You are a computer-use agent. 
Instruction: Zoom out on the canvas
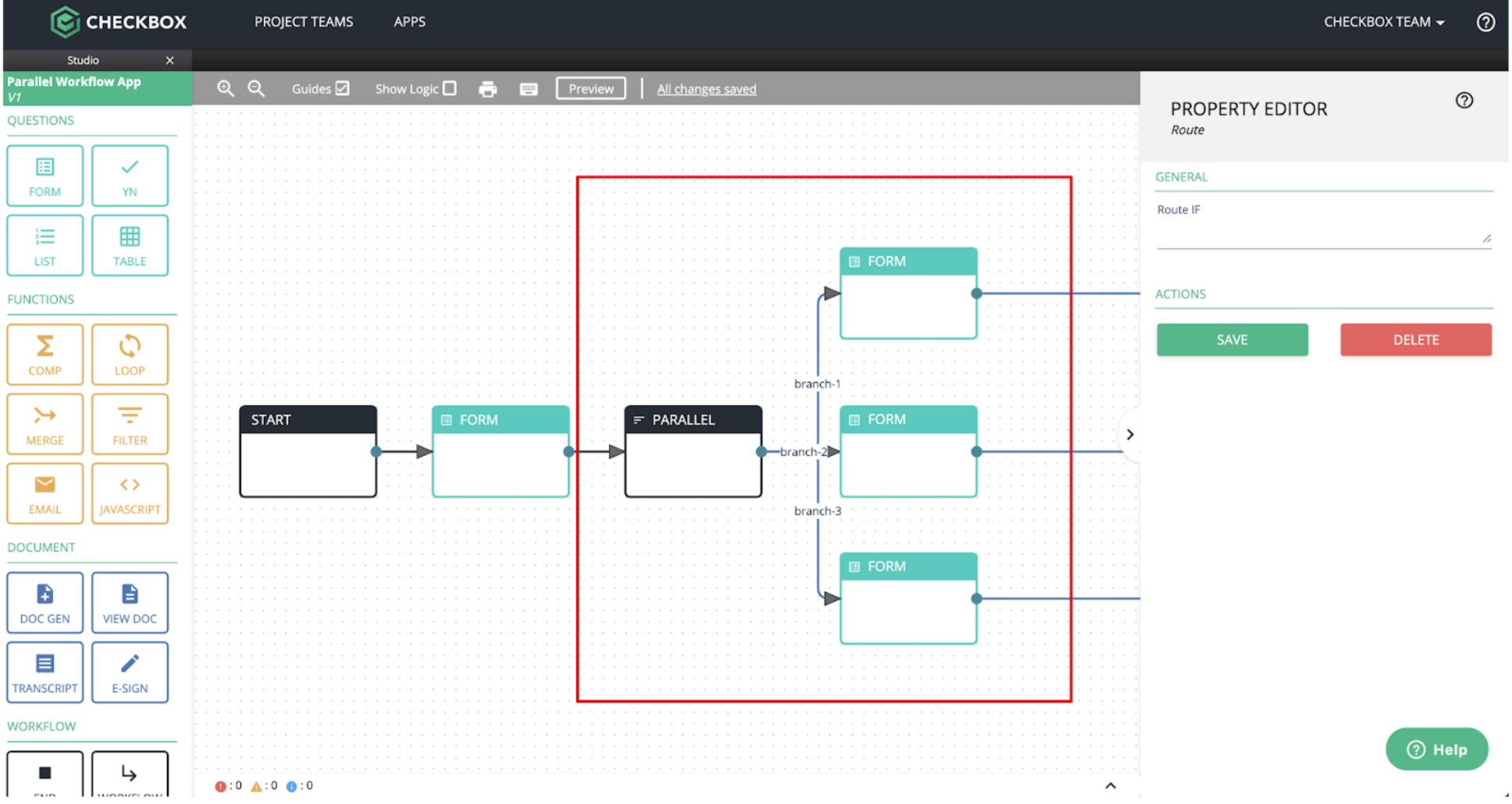tap(256, 89)
